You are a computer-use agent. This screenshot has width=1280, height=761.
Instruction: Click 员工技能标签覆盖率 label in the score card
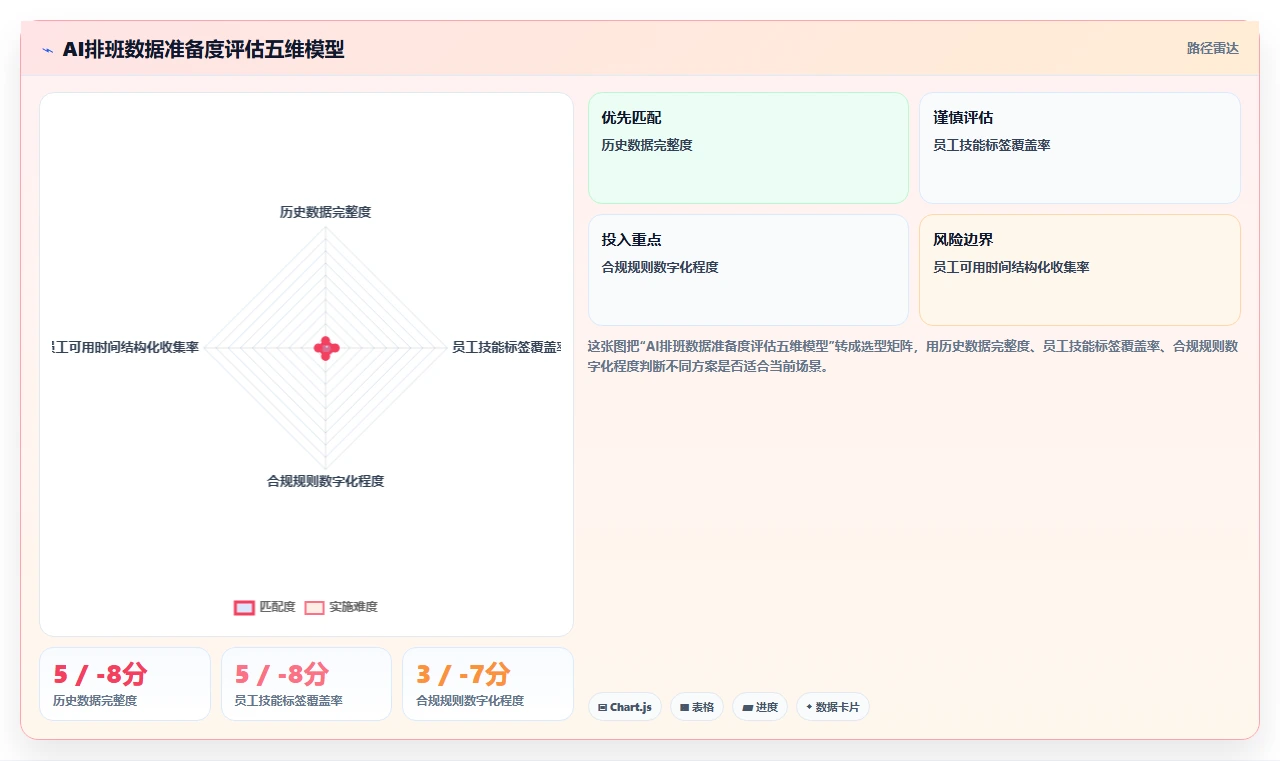point(289,701)
